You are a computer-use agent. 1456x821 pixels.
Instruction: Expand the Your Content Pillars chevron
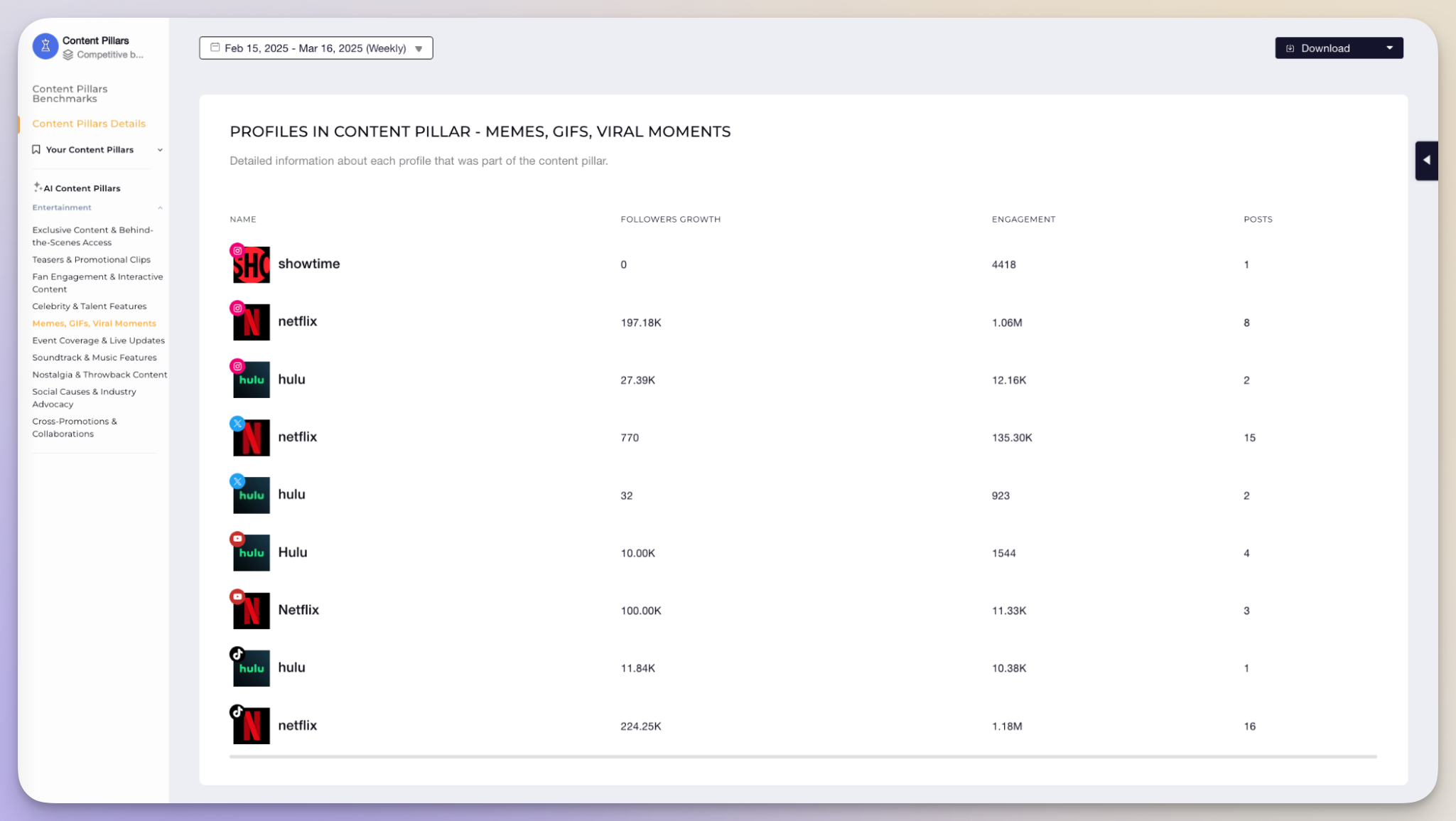[160, 150]
